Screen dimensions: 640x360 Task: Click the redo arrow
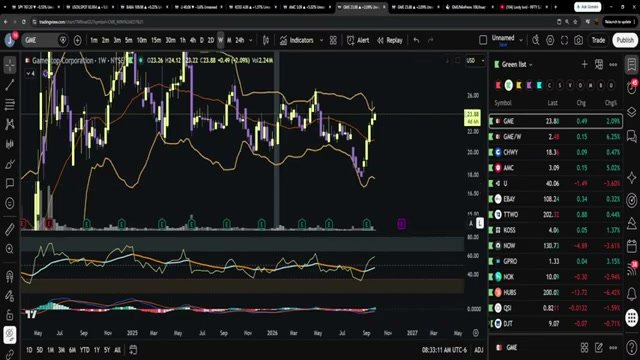coord(431,40)
